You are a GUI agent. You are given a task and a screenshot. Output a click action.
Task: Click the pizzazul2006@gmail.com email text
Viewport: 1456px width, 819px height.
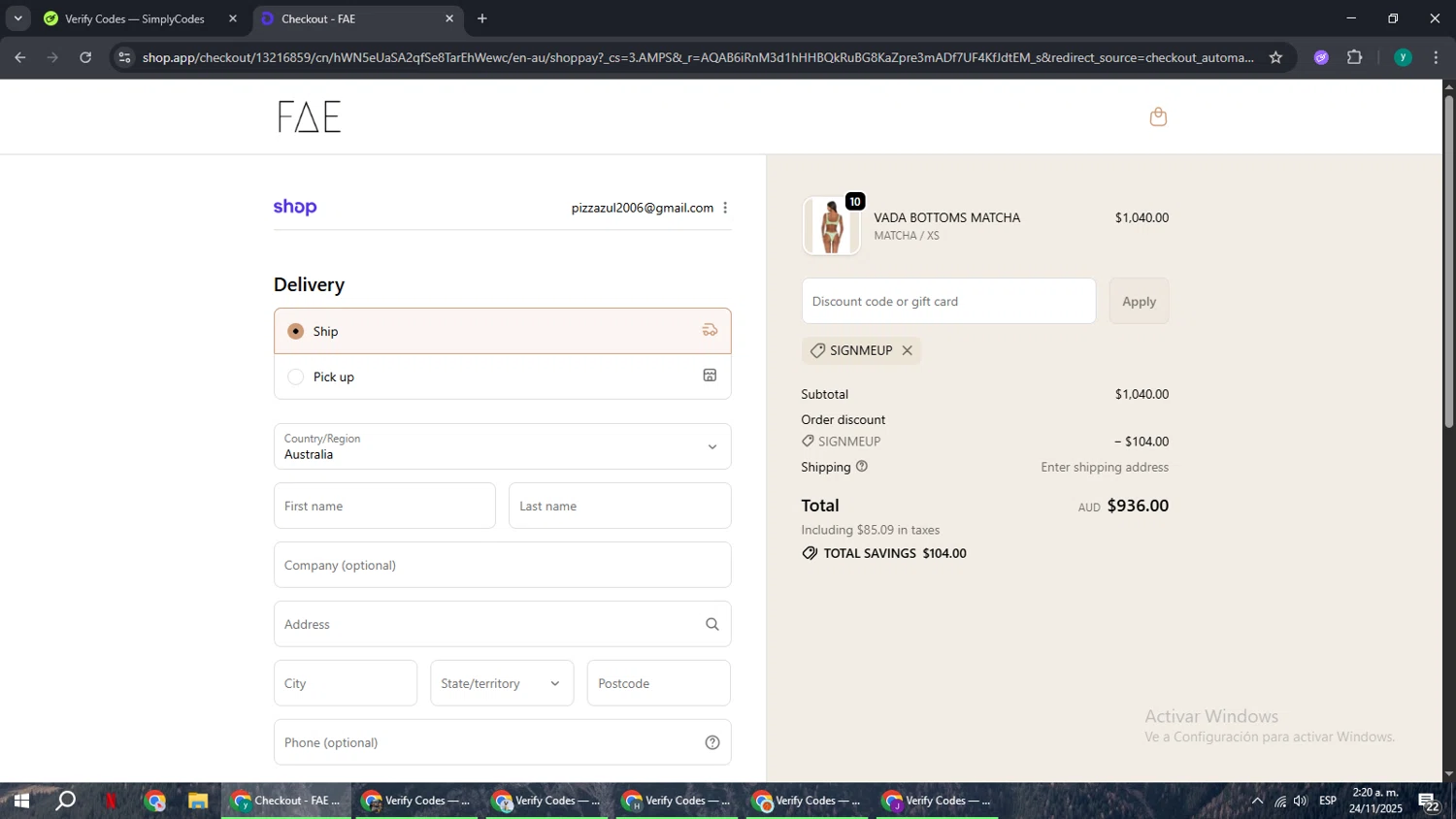pyautogui.click(x=643, y=208)
